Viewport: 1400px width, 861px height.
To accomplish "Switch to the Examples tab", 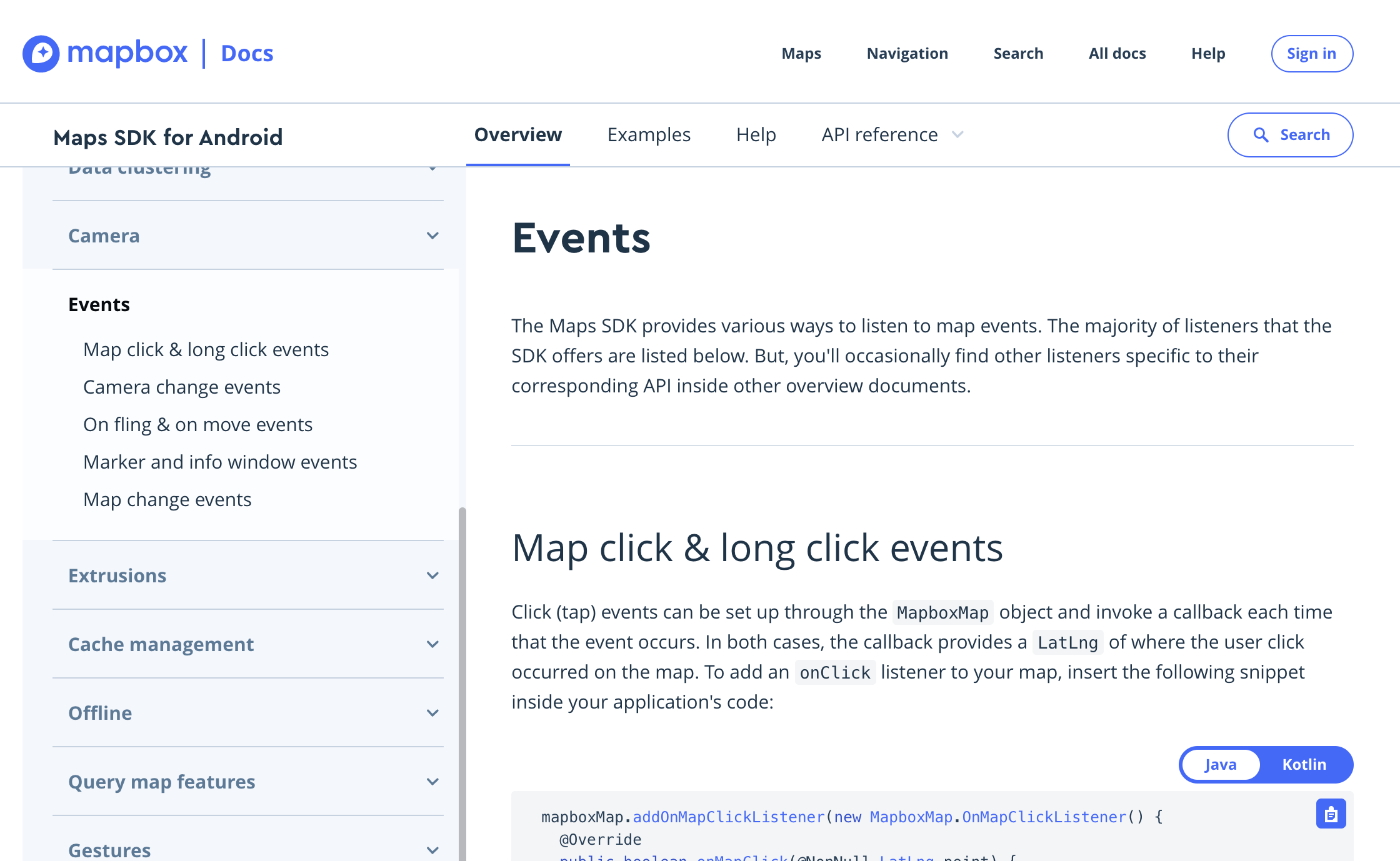I will click(x=649, y=135).
